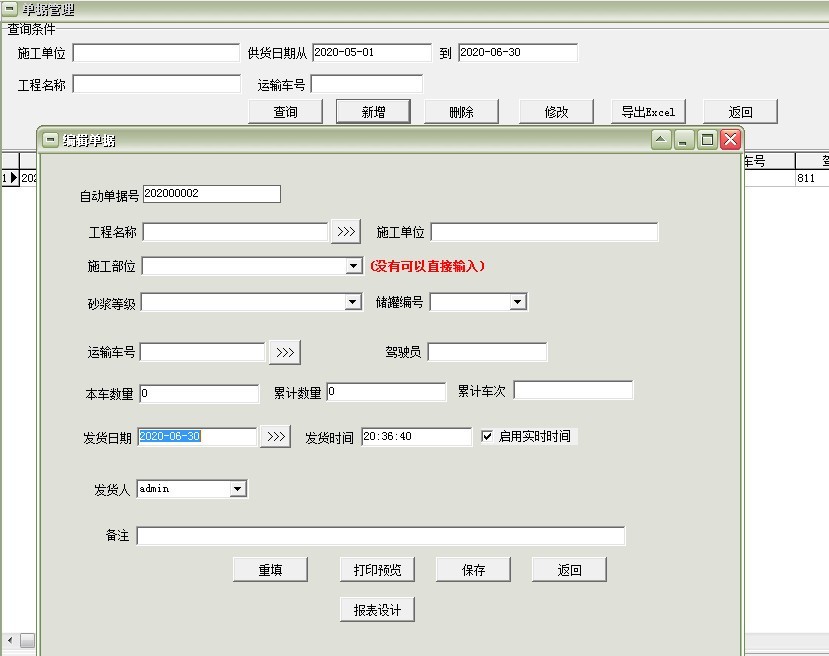Roll up the 编辑单据 dialog

661,140
